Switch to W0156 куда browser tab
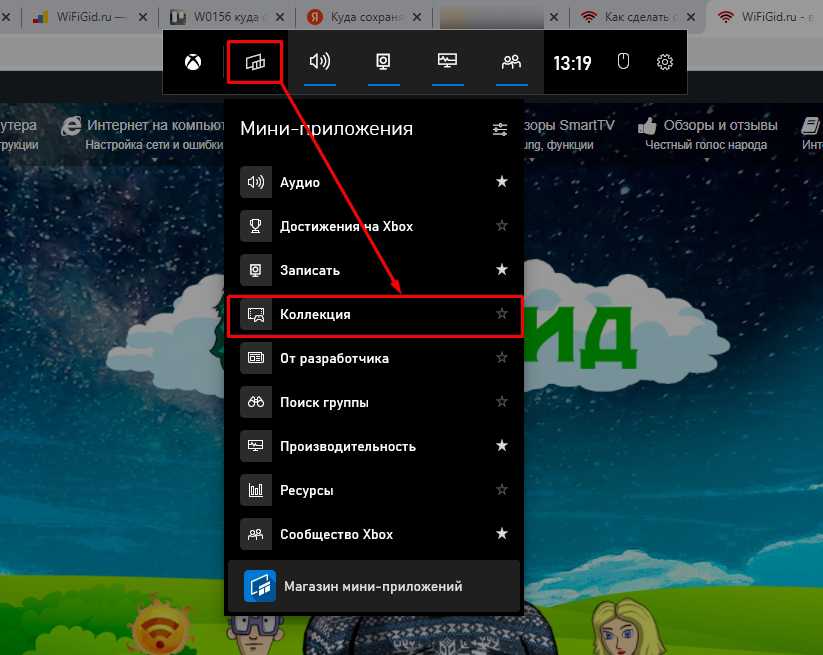The image size is (823, 655). 226,17
